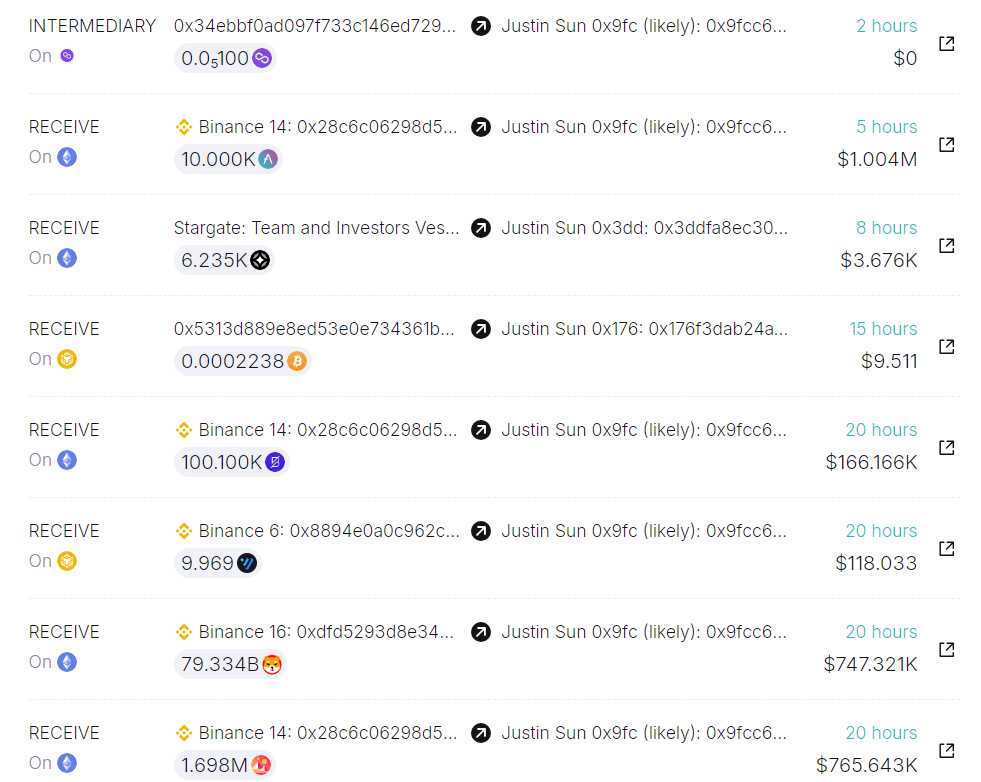This screenshot has width=981, height=782.
Task: Select the 1.698M token amount pill
Action: pyautogui.click(x=225, y=765)
